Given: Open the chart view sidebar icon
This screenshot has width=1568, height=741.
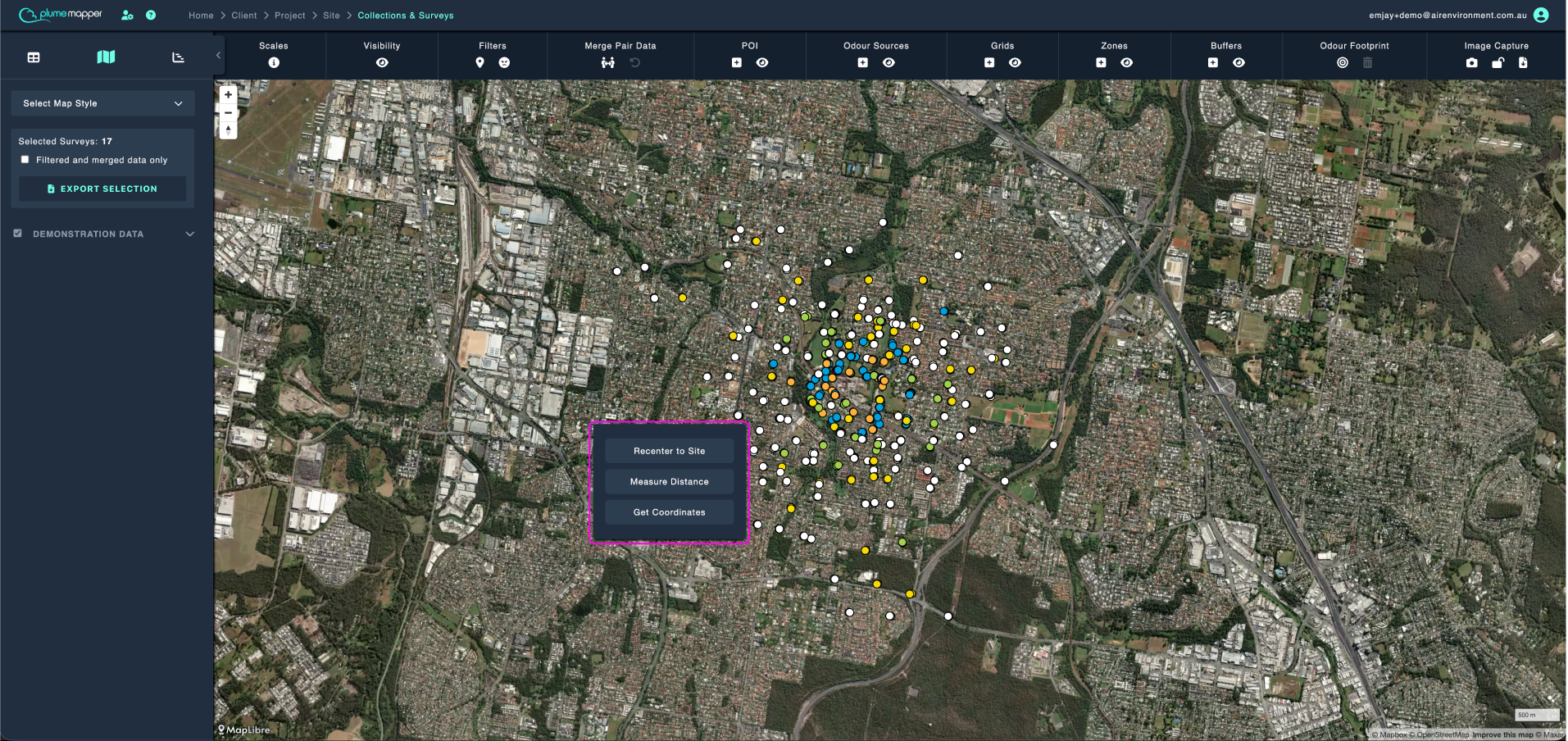Looking at the screenshot, I should coord(178,57).
